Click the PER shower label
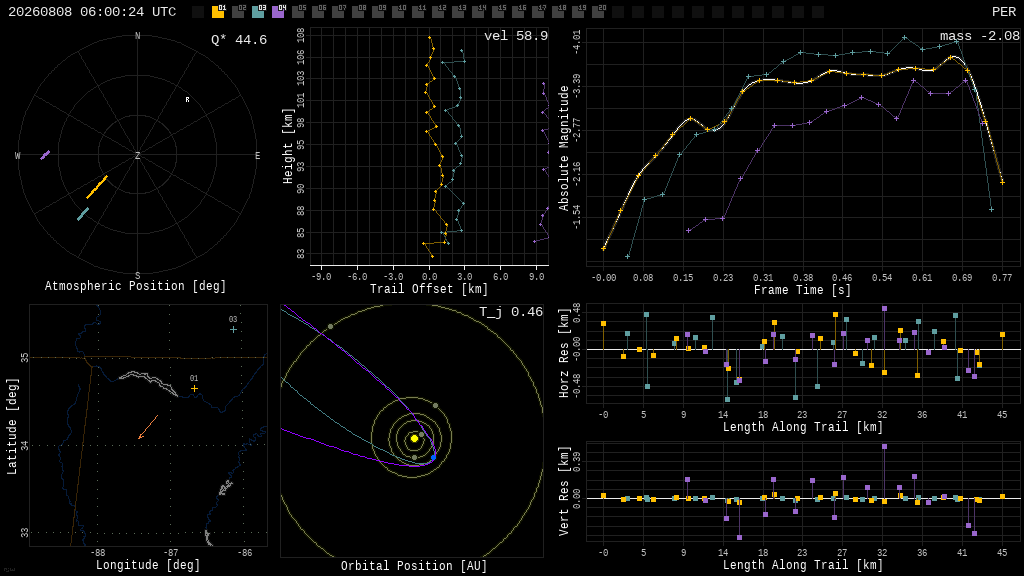This screenshot has height=576, width=1024. click(x=1004, y=12)
